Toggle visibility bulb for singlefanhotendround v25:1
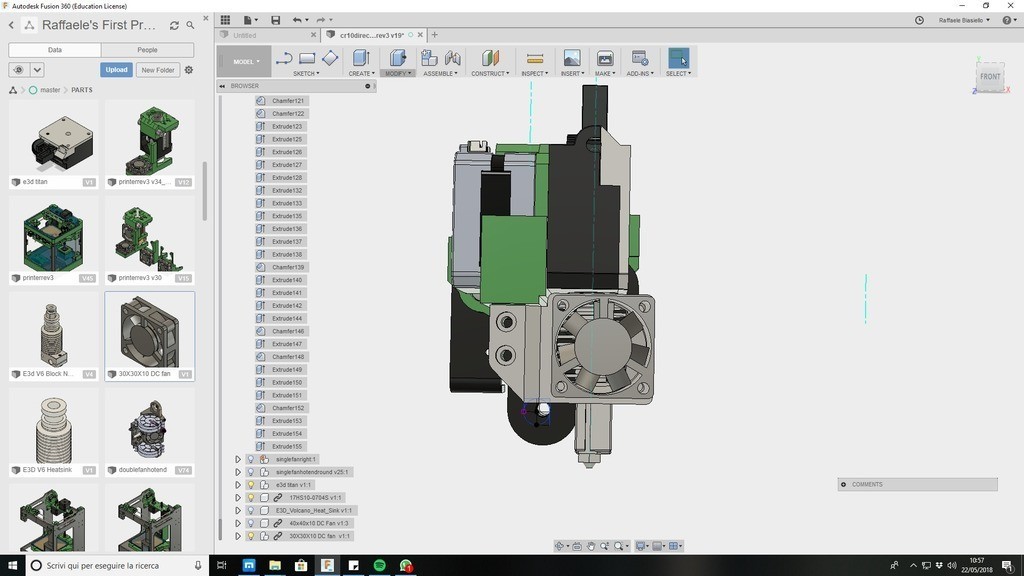This screenshot has height=576, width=1024. 251,472
